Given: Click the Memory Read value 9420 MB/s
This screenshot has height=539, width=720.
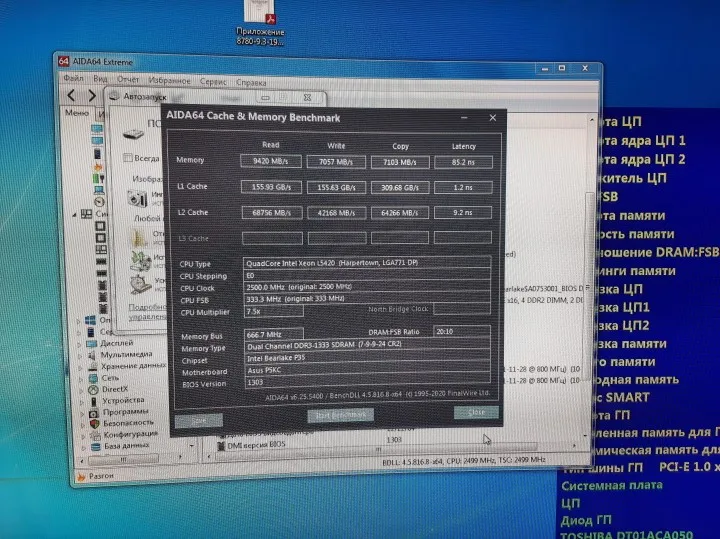Looking at the screenshot, I should [271, 161].
